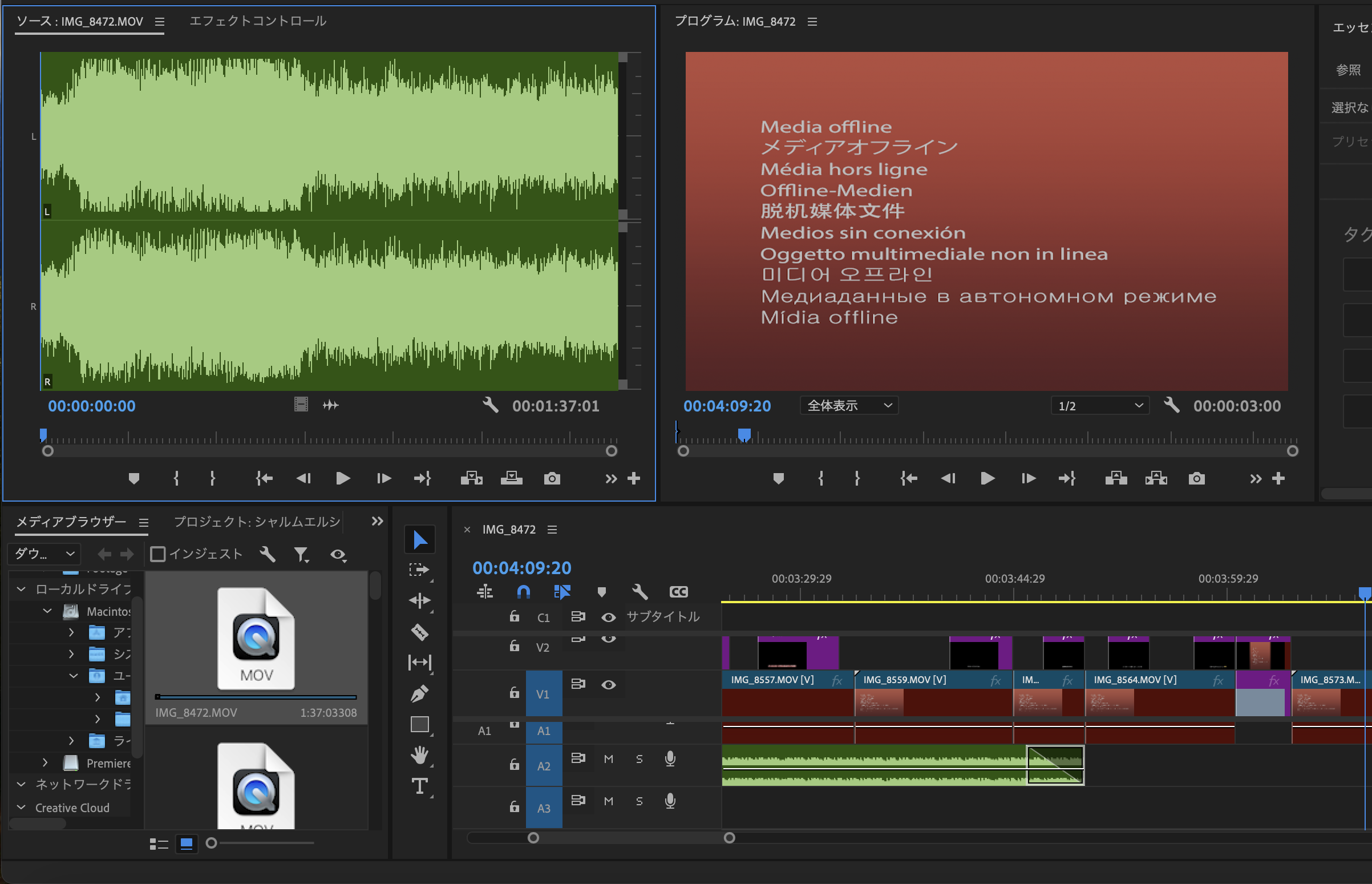Screen dimensions: 1372x884
Task: Select the Pen tool in tools panel
Action: click(x=419, y=693)
